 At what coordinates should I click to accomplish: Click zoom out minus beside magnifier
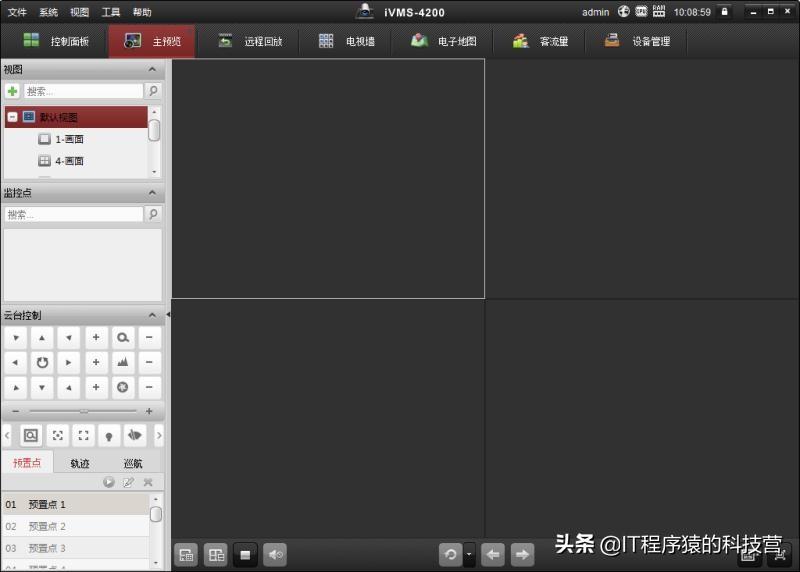[149, 338]
